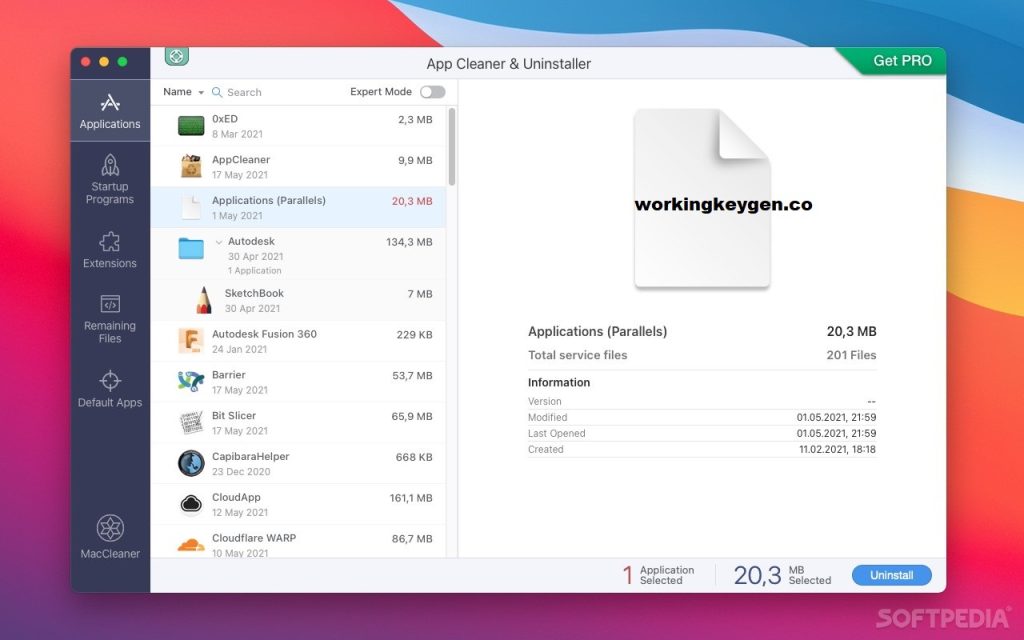Open the Startup Programs panel
This screenshot has width=1024, height=640.
[110, 180]
